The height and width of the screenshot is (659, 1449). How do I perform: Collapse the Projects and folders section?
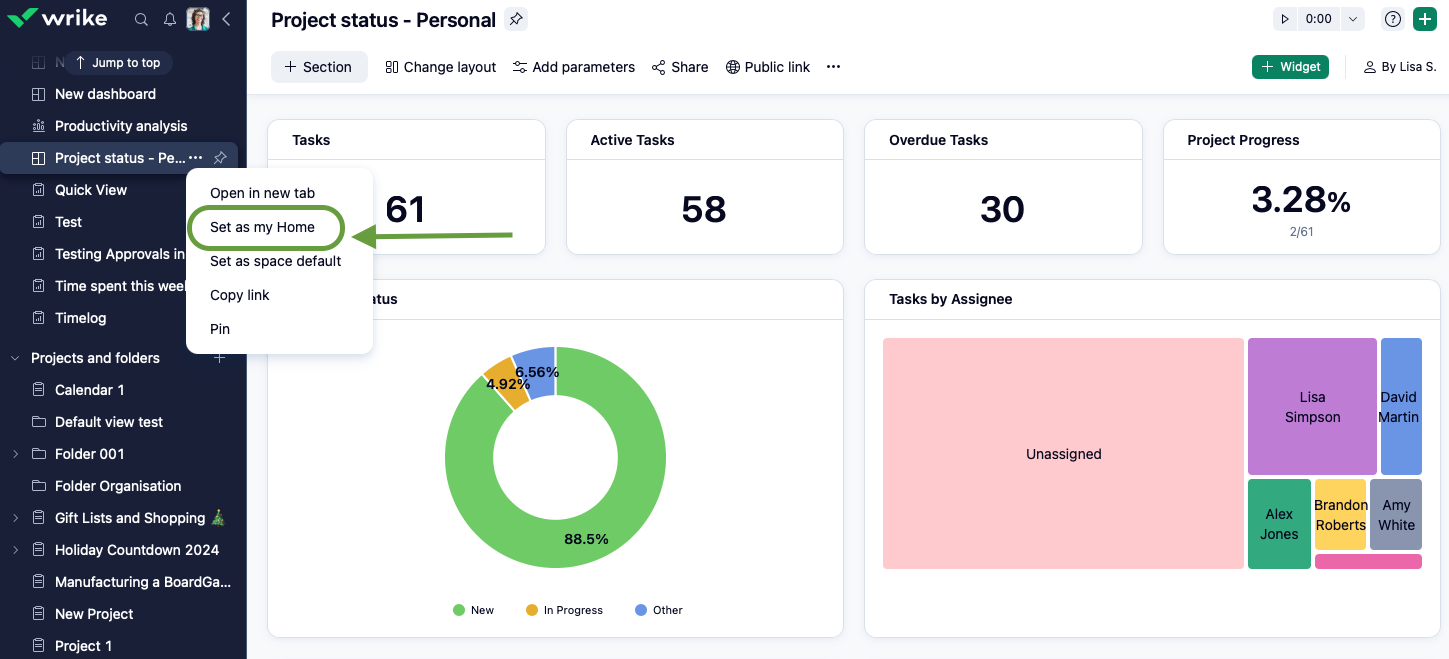coord(15,358)
